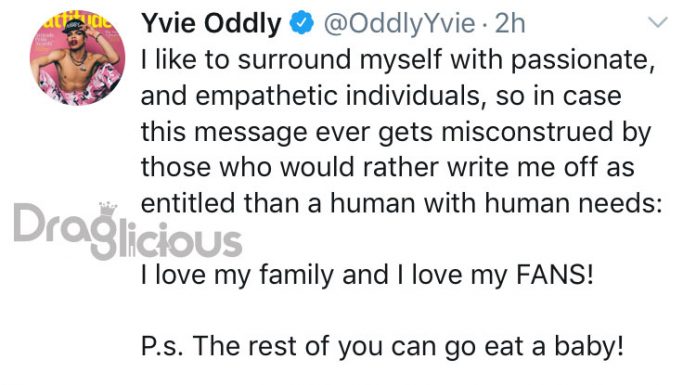Click the line 'this message ever gets misconstrued by'

coord(396,132)
